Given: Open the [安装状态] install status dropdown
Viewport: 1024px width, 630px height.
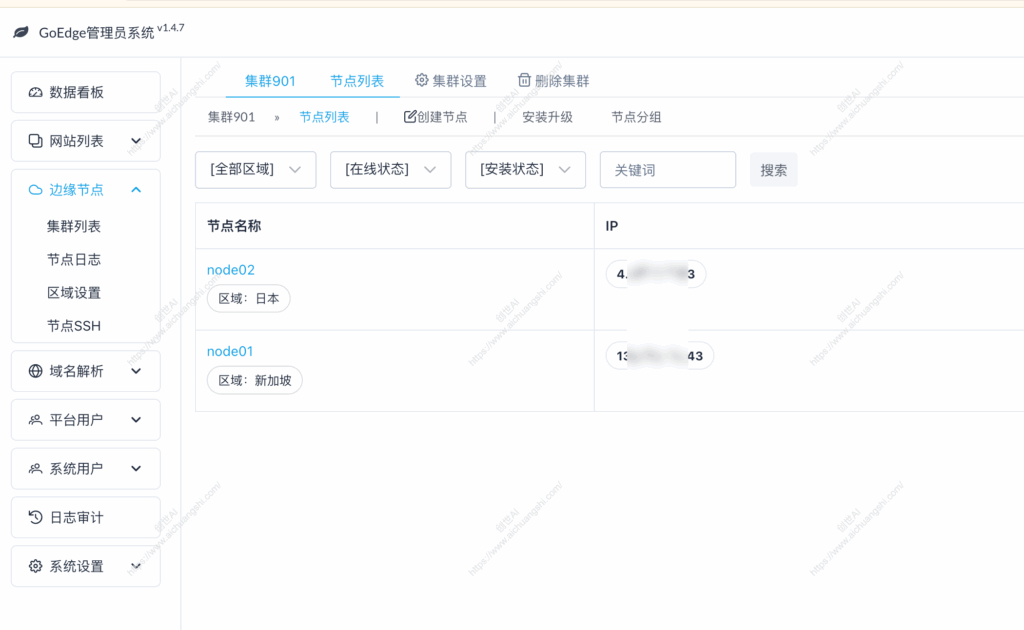Looking at the screenshot, I should pos(525,170).
